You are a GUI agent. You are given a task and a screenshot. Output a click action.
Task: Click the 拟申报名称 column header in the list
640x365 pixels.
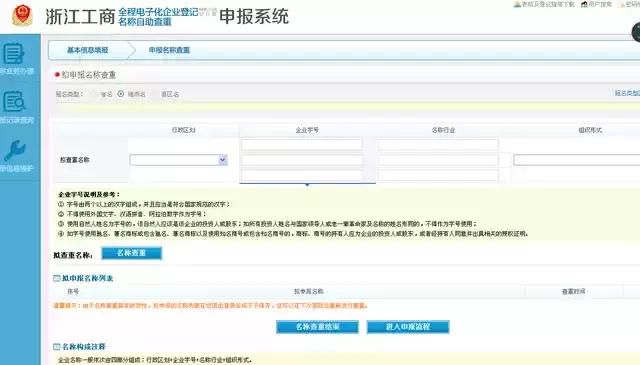(x=309, y=292)
